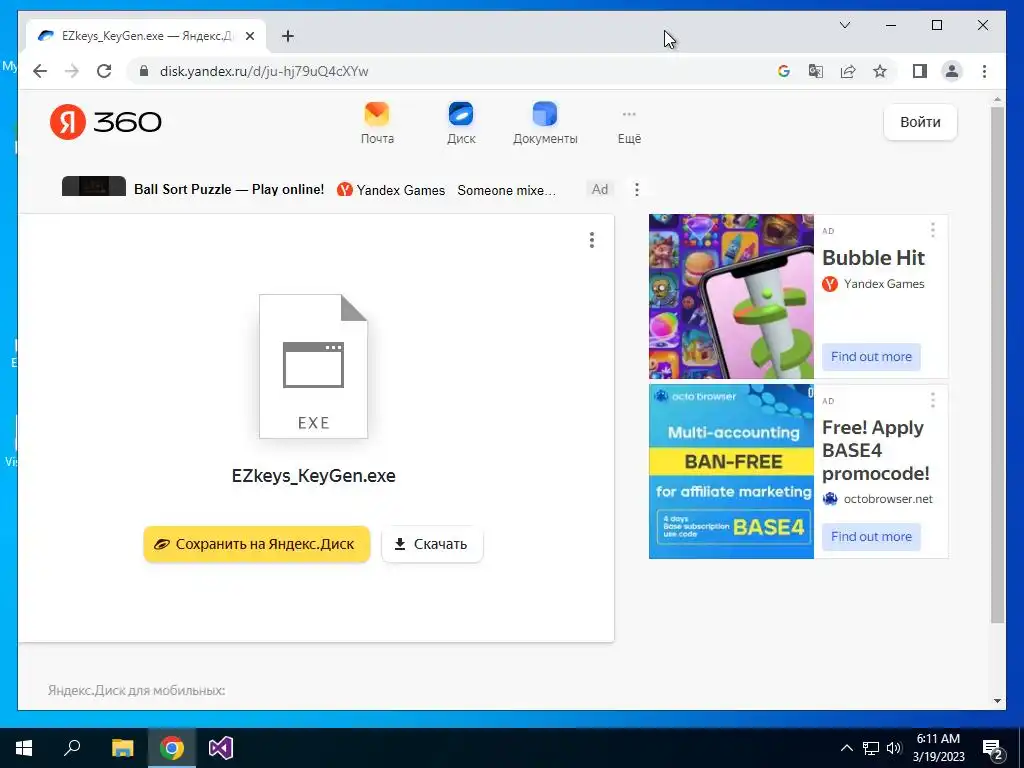Viewport: 1024px width, 768px height.
Task: Click the forward navigation arrow
Action: 72,71
